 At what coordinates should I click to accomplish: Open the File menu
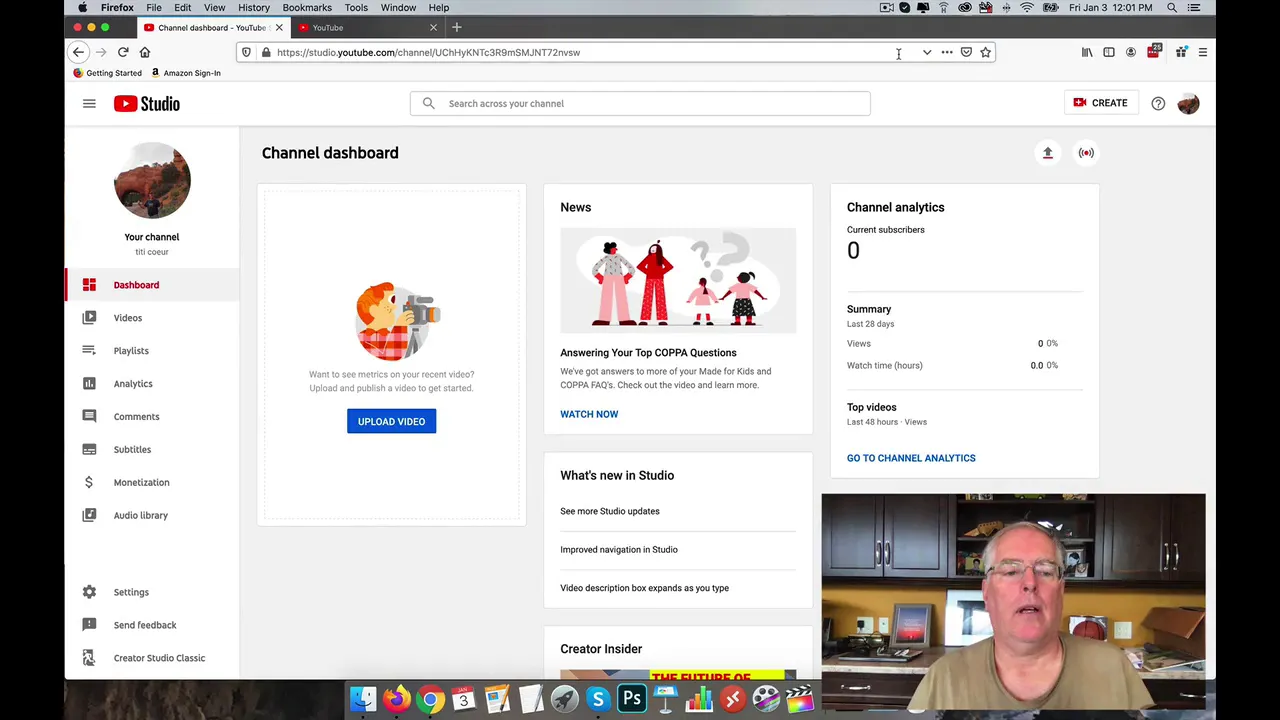(154, 7)
